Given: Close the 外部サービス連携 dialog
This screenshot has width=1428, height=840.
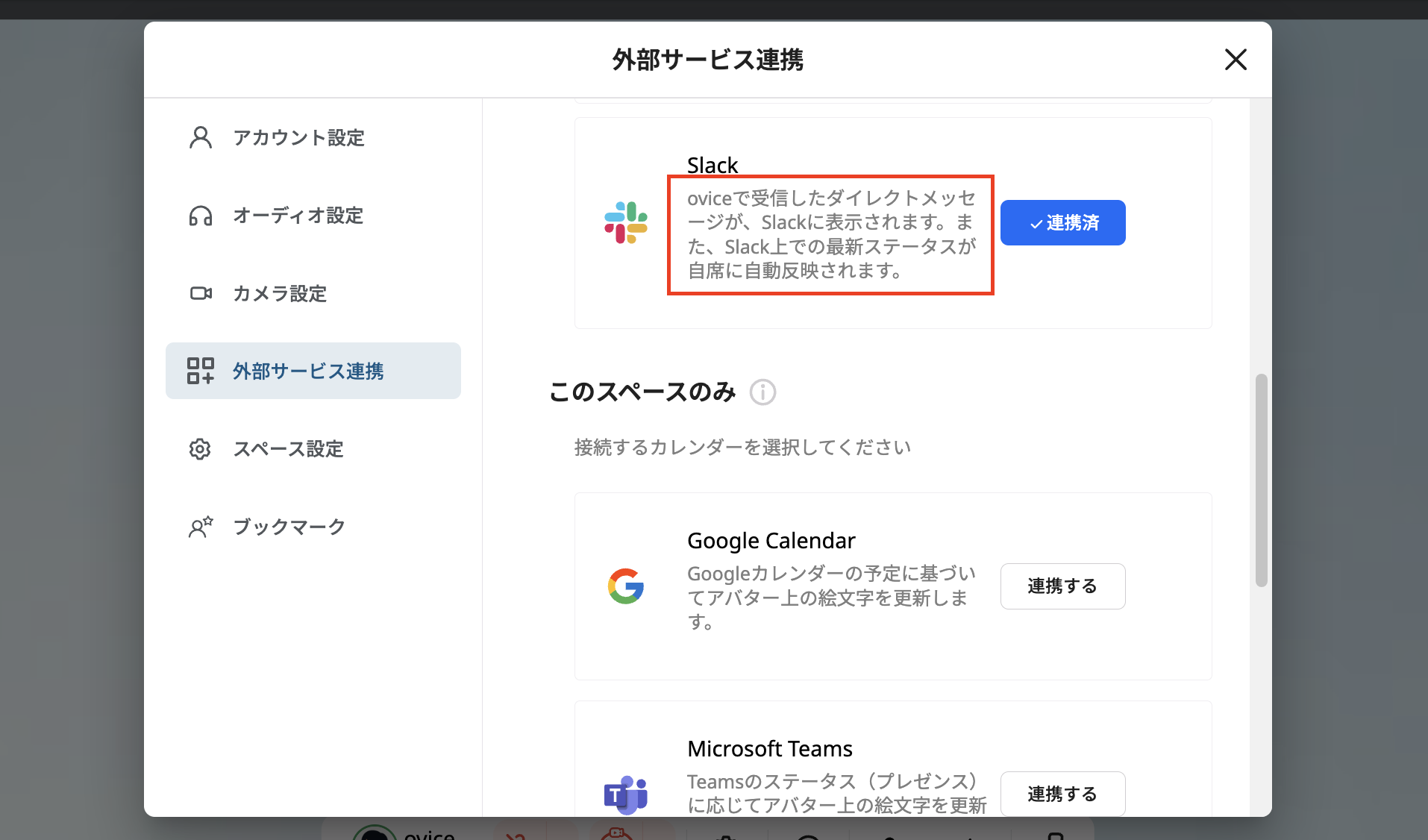Looking at the screenshot, I should (1236, 60).
